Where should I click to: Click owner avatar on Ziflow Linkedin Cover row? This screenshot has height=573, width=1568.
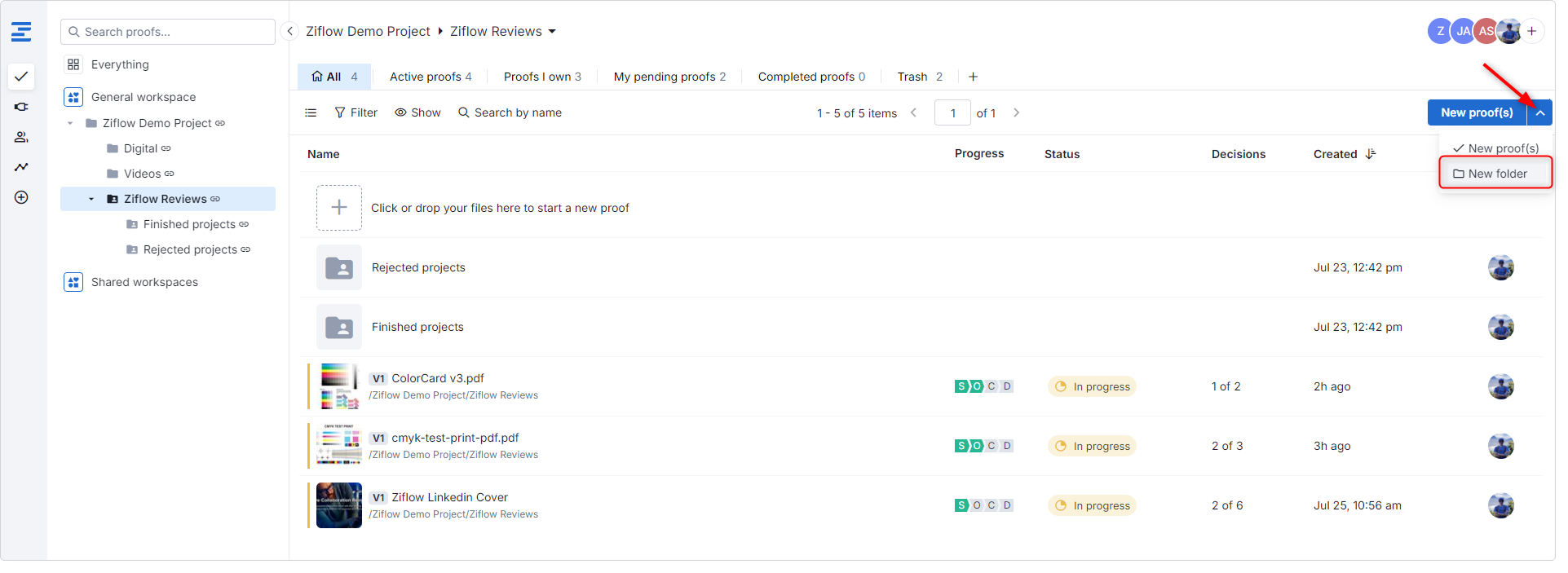coord(1501,505)
